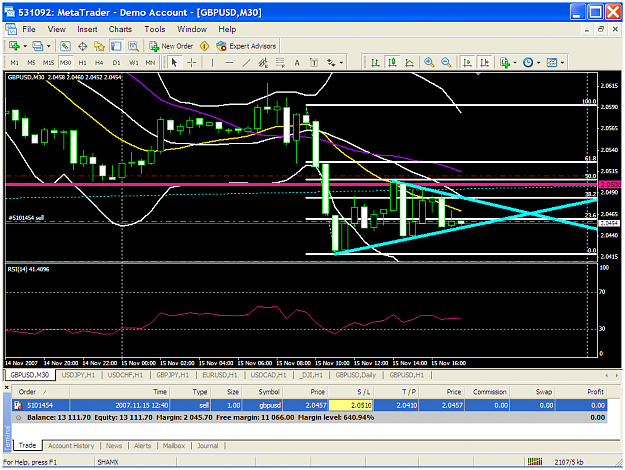Zoom in on the chart

[429, 63]
